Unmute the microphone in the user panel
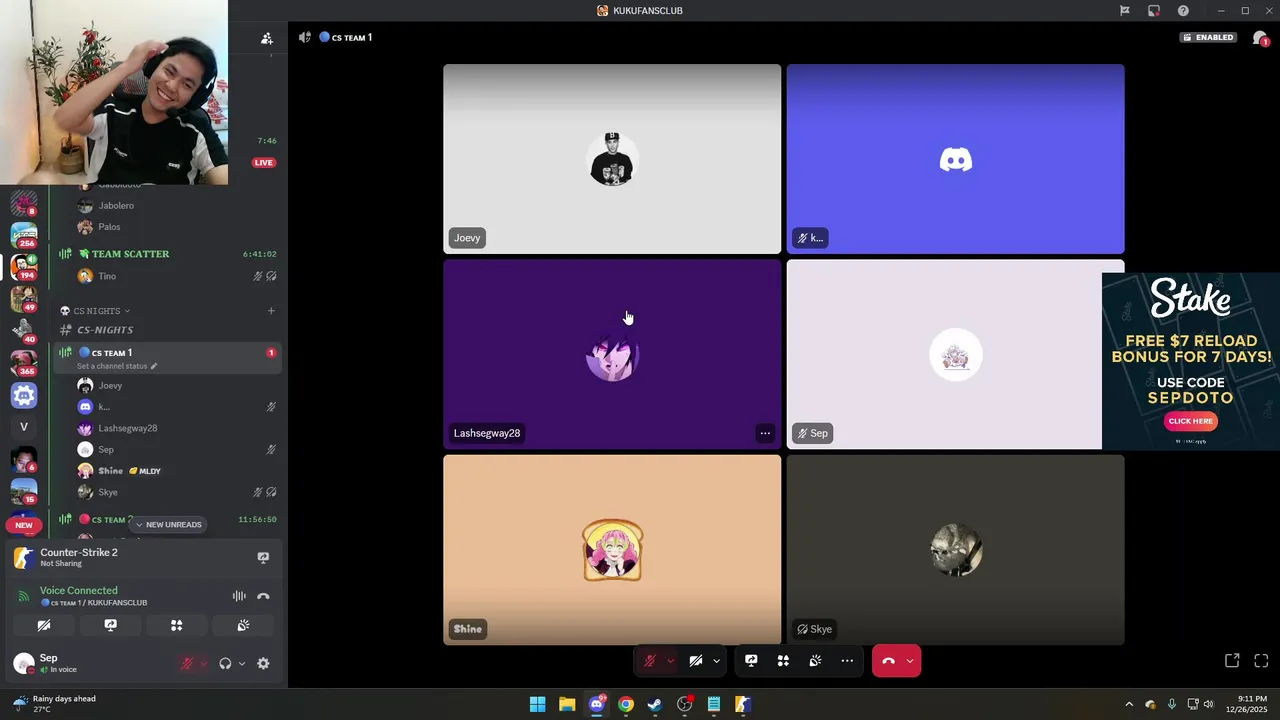Image resolution: width=1280 pixels, height=720 pixels. pos(187,663)
